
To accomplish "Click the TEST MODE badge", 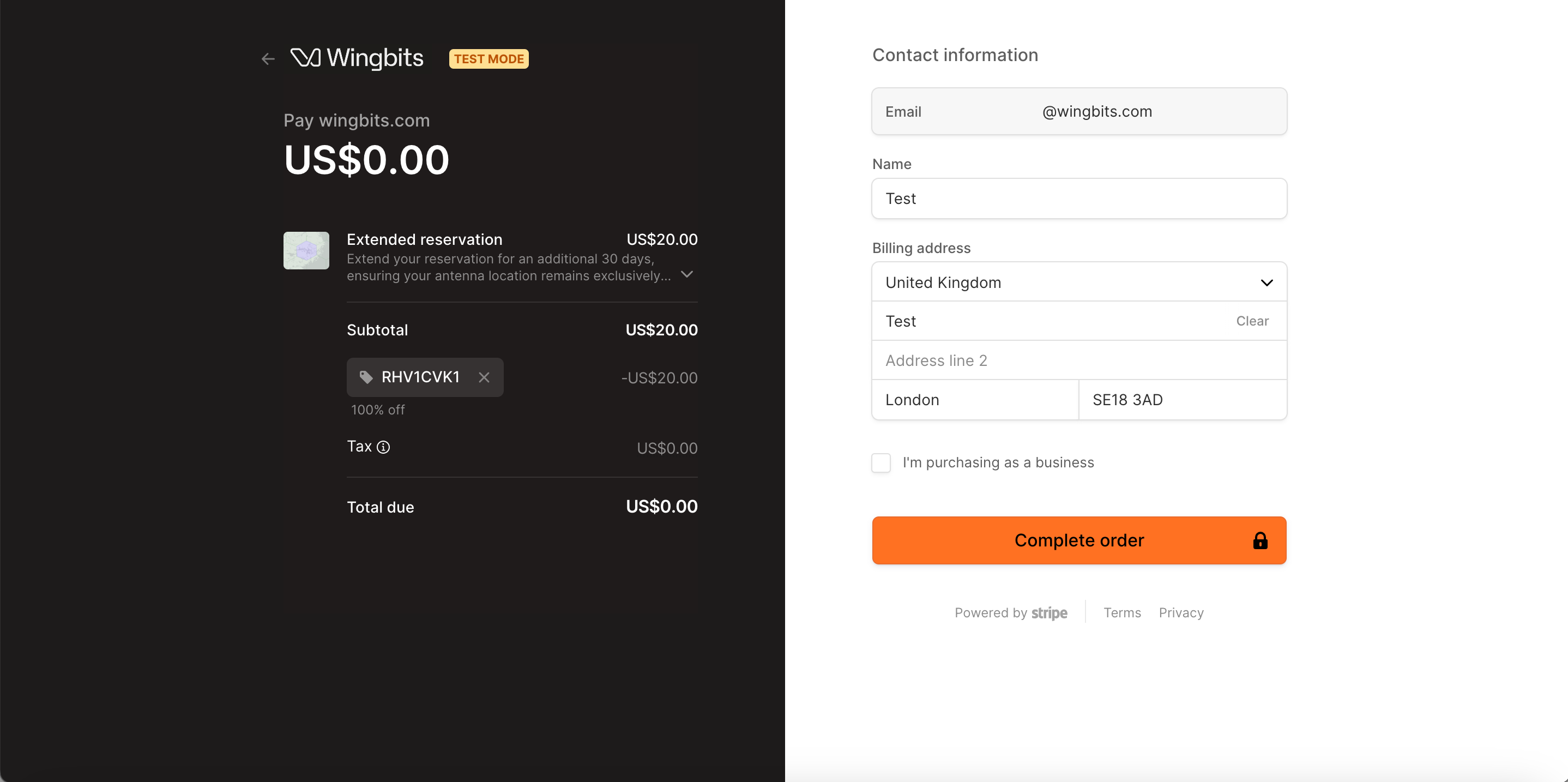I will click(x=489, y=59).
